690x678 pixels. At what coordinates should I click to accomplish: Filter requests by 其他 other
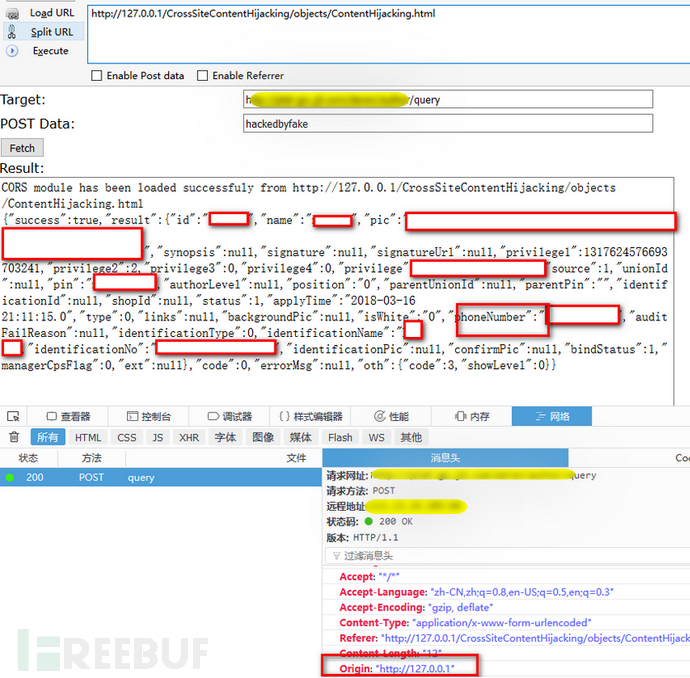[x=411, y=437]
